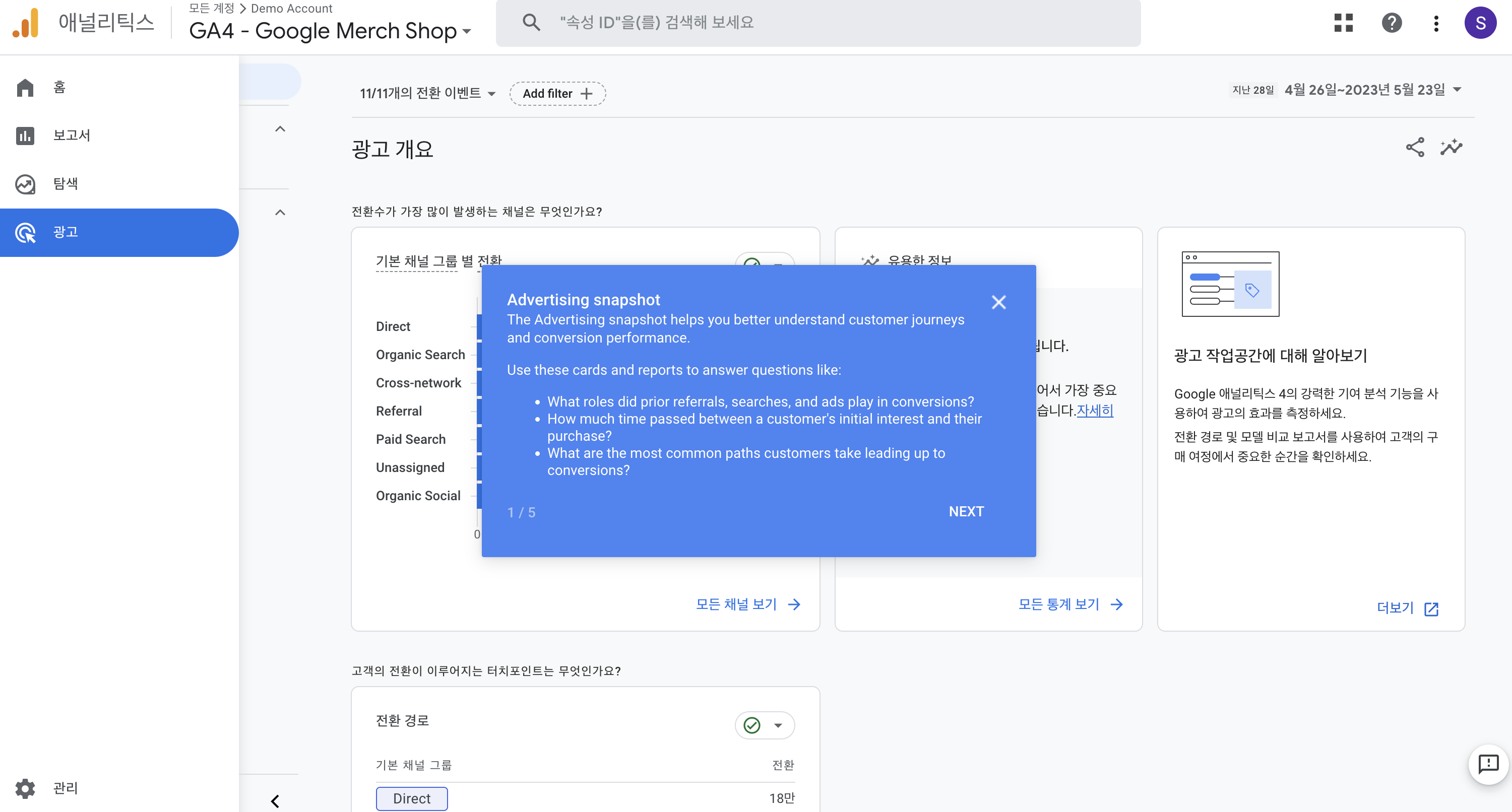Click the property ID search field

(817, 22)
